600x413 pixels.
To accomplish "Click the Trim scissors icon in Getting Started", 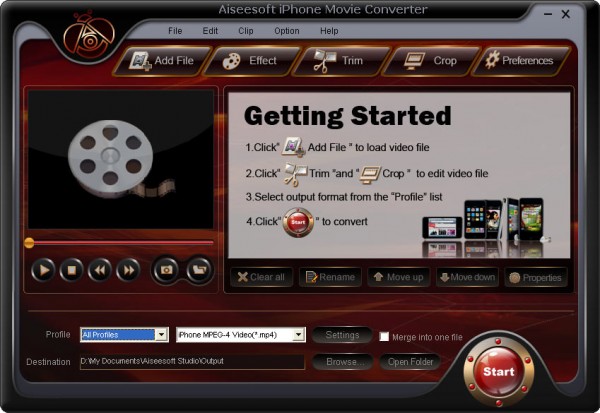I will [x=295, y=174].
